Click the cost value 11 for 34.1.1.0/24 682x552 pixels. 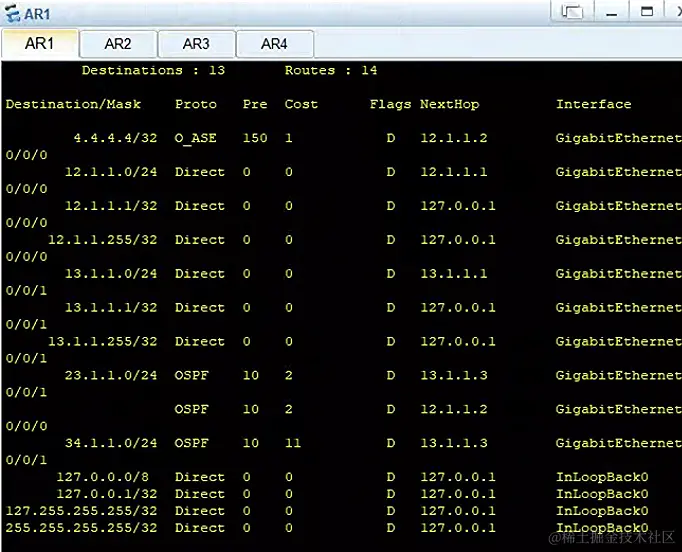293,443
